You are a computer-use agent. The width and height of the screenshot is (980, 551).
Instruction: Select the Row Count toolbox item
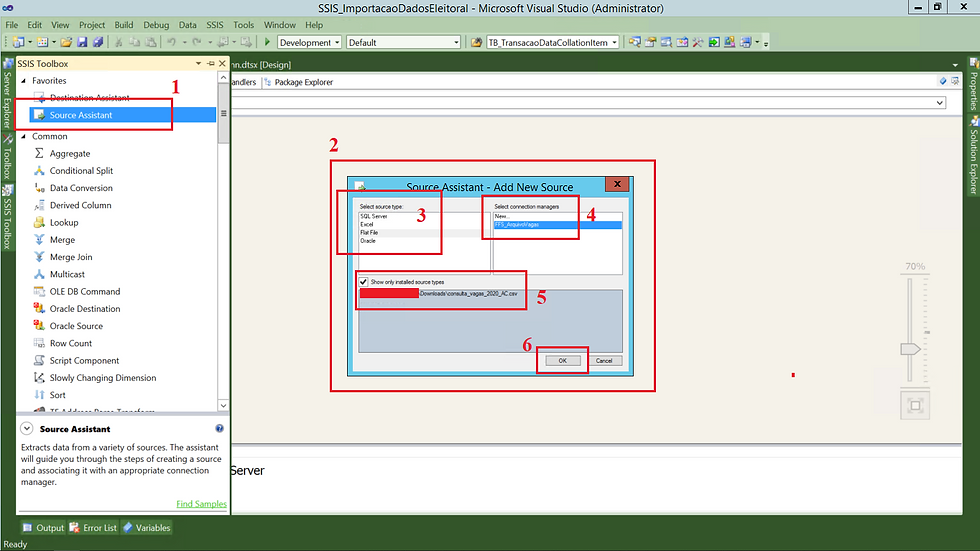tap(71, 344)
